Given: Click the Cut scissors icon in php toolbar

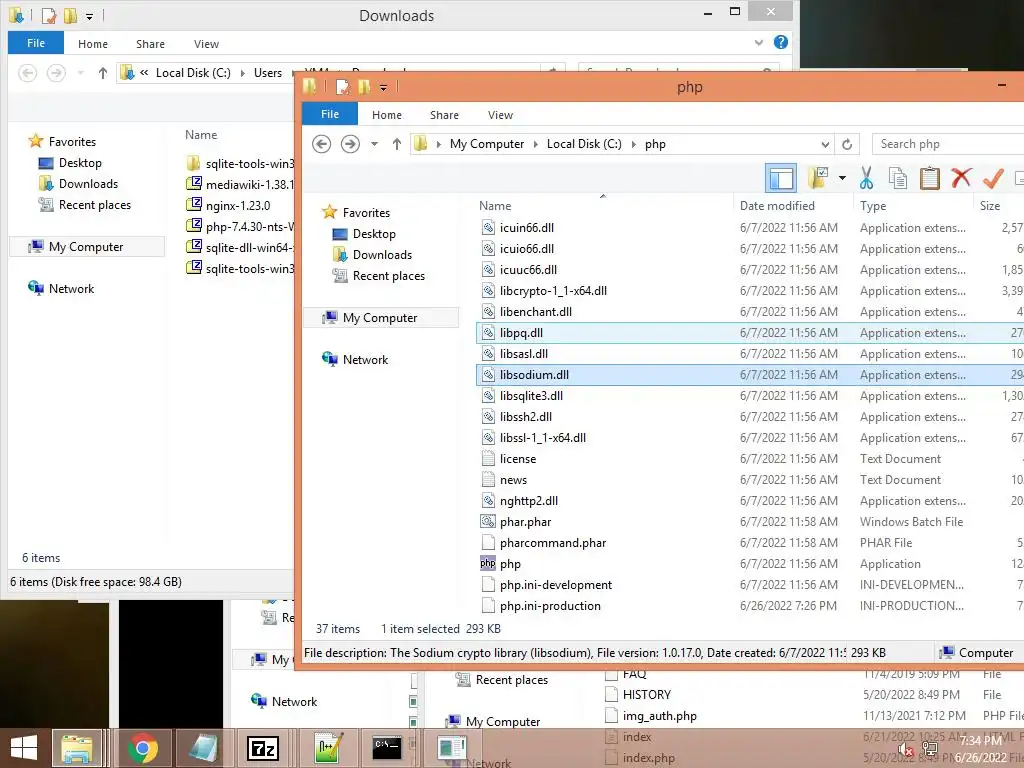Looking at the screenshot, I should click(x=866, y=178).
